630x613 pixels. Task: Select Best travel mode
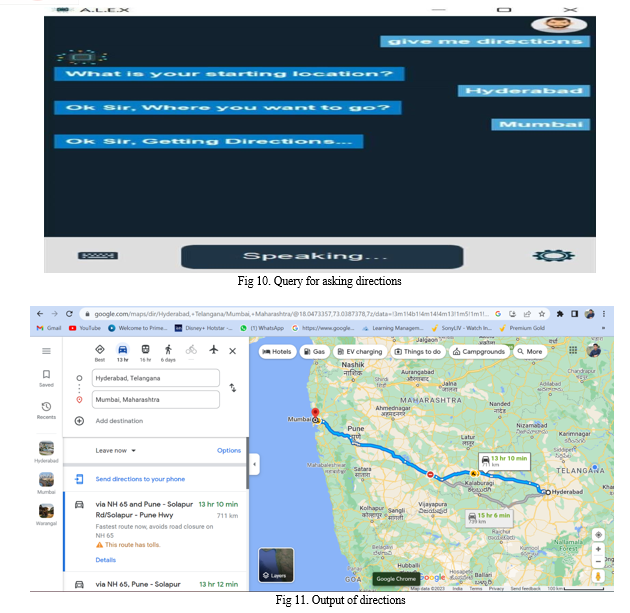click(100, 353)
